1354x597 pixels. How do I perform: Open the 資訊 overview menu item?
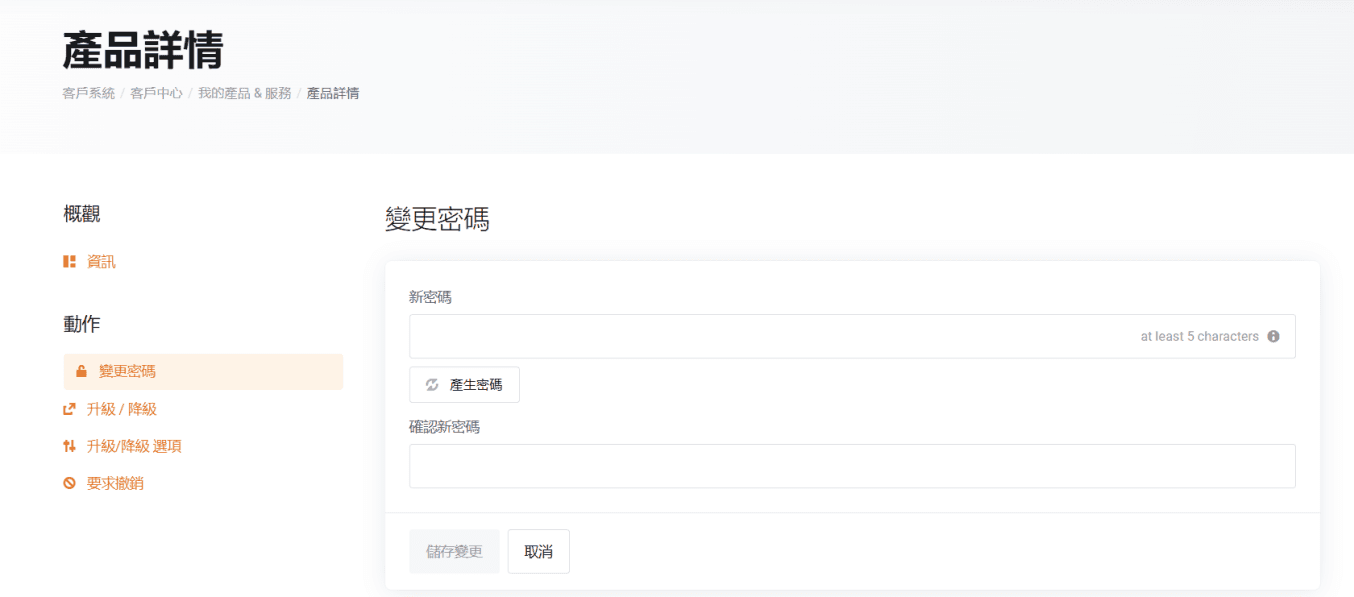point(101,262)
